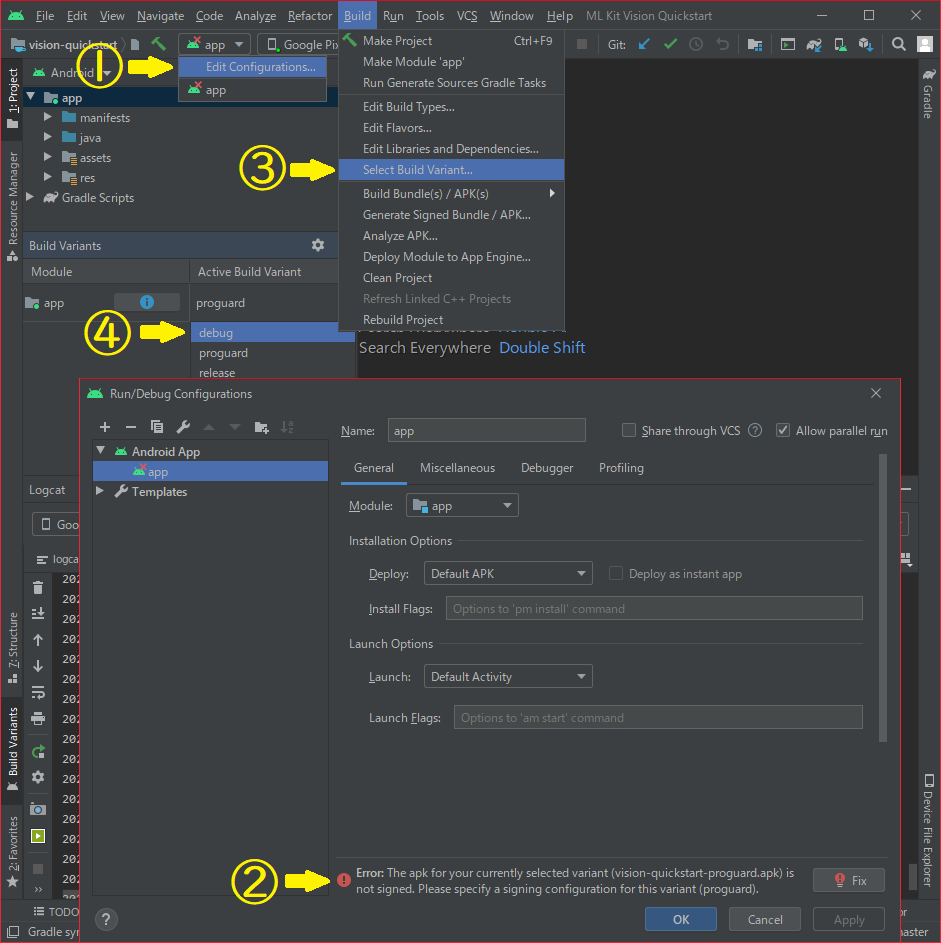Click the help question mark button
941x943 pixels.
coord(106,919)
